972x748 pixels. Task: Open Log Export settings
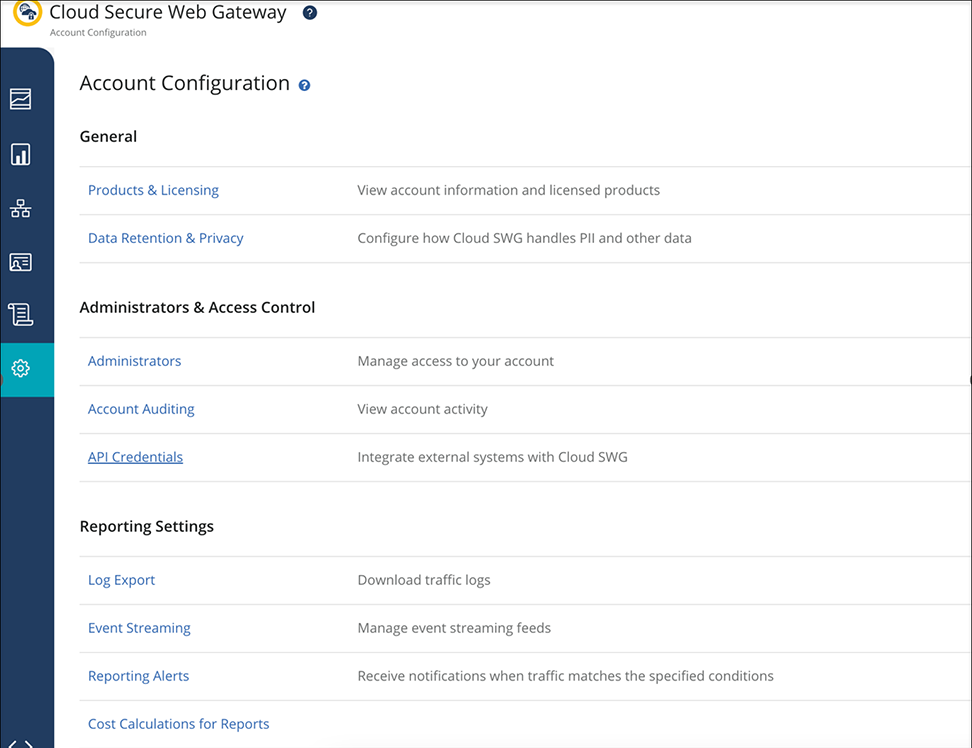(x=121, y=580)
